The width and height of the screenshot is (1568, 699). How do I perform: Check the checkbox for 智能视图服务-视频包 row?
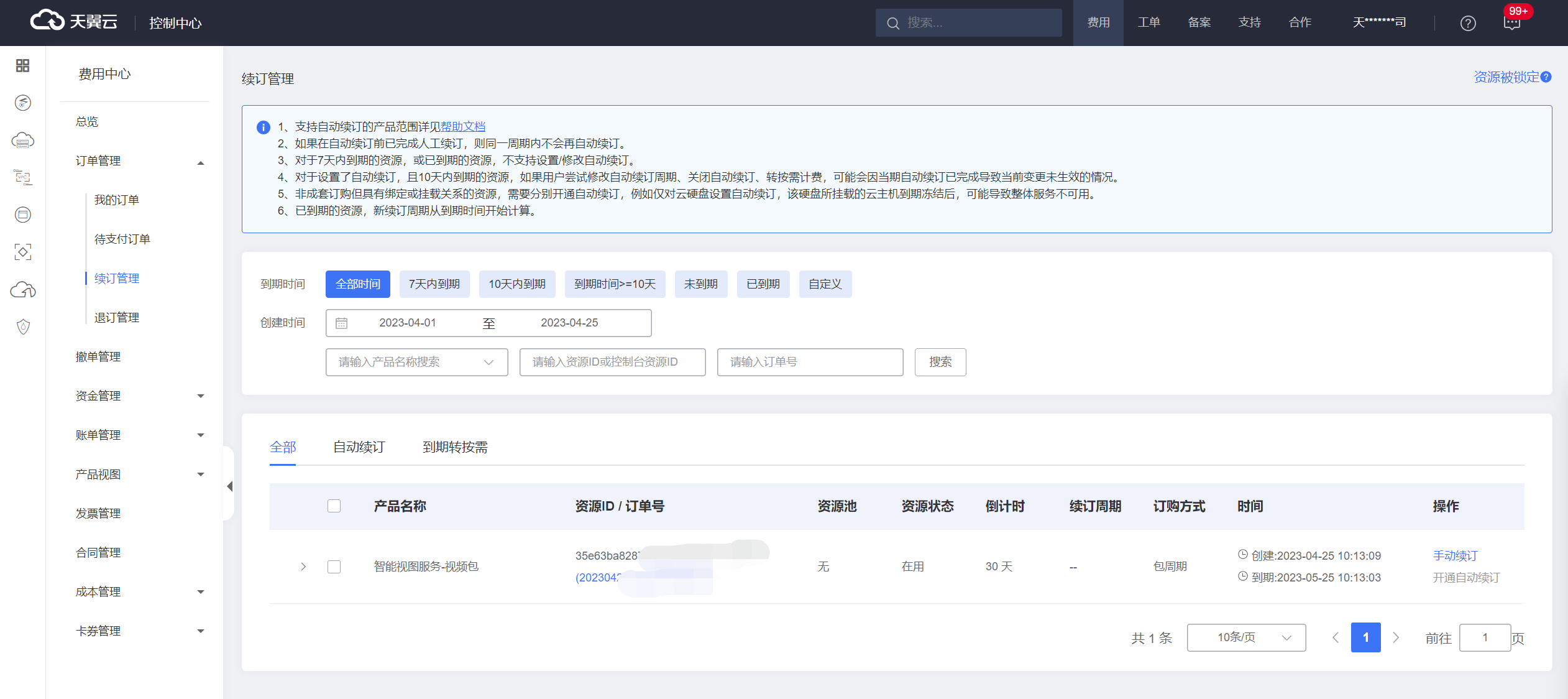(334, 567)
